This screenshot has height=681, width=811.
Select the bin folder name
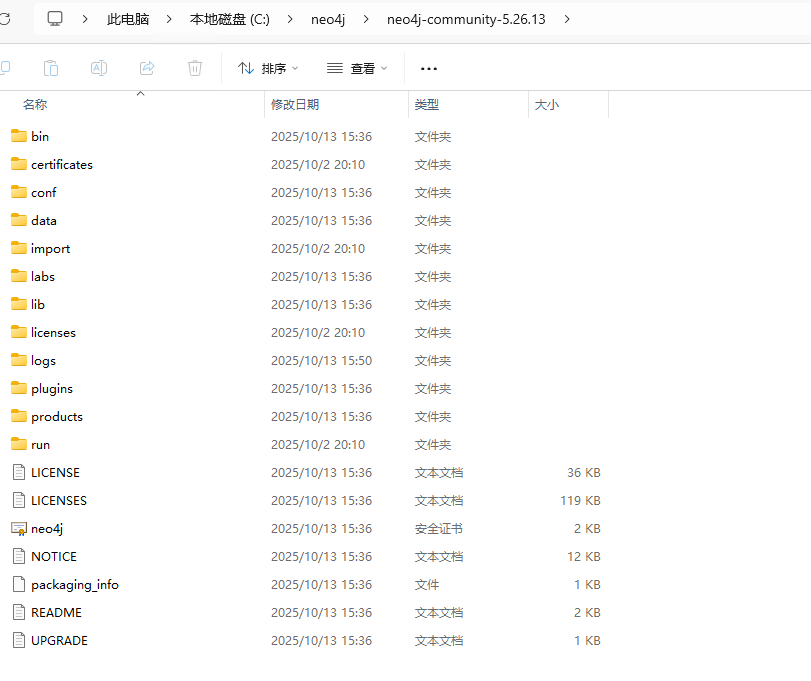[x=40, y=137]
